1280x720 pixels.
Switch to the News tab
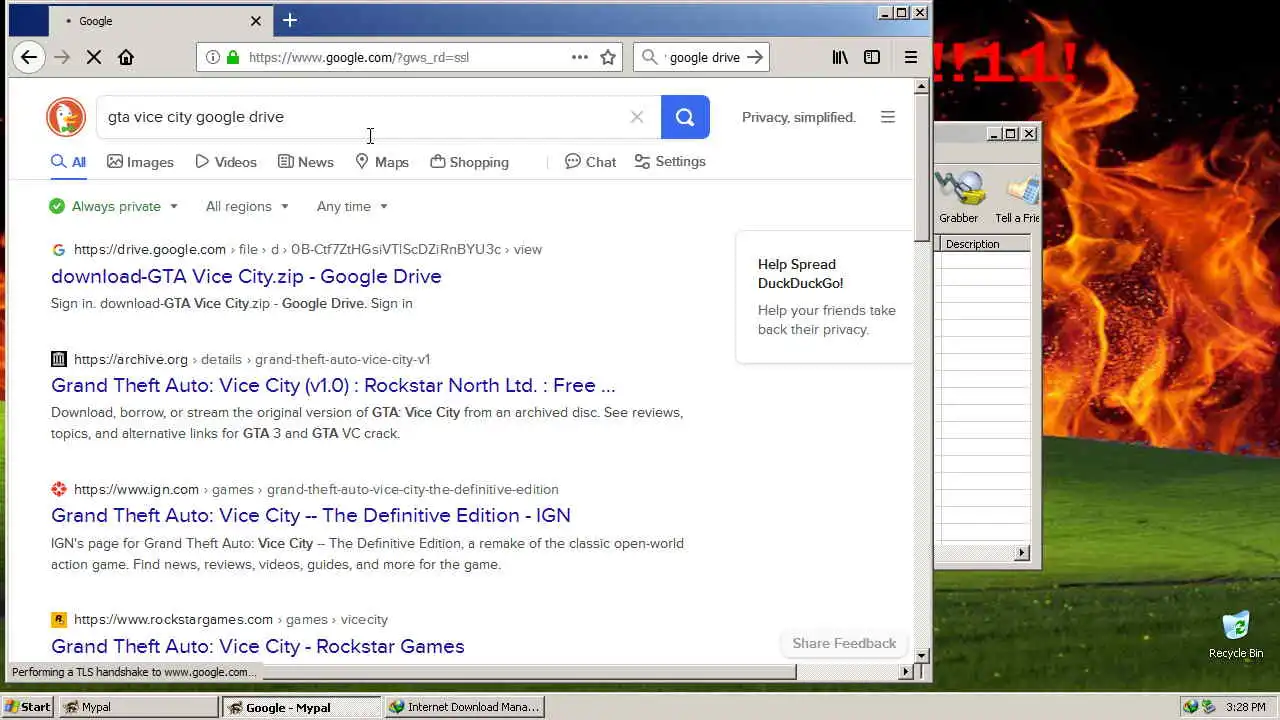tap(306, 162)
